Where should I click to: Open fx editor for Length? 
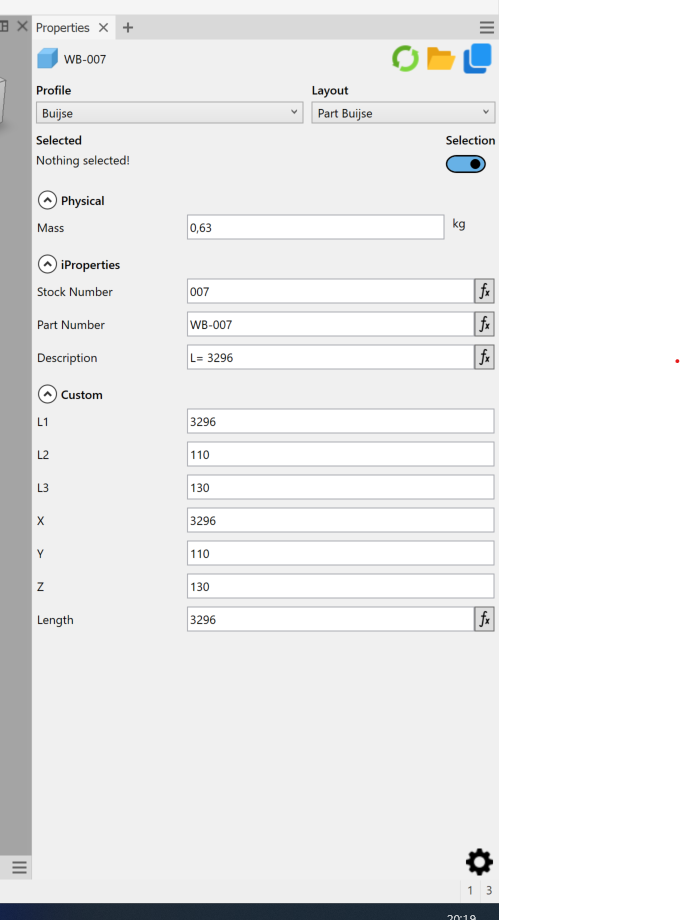(x=484, y=619)
